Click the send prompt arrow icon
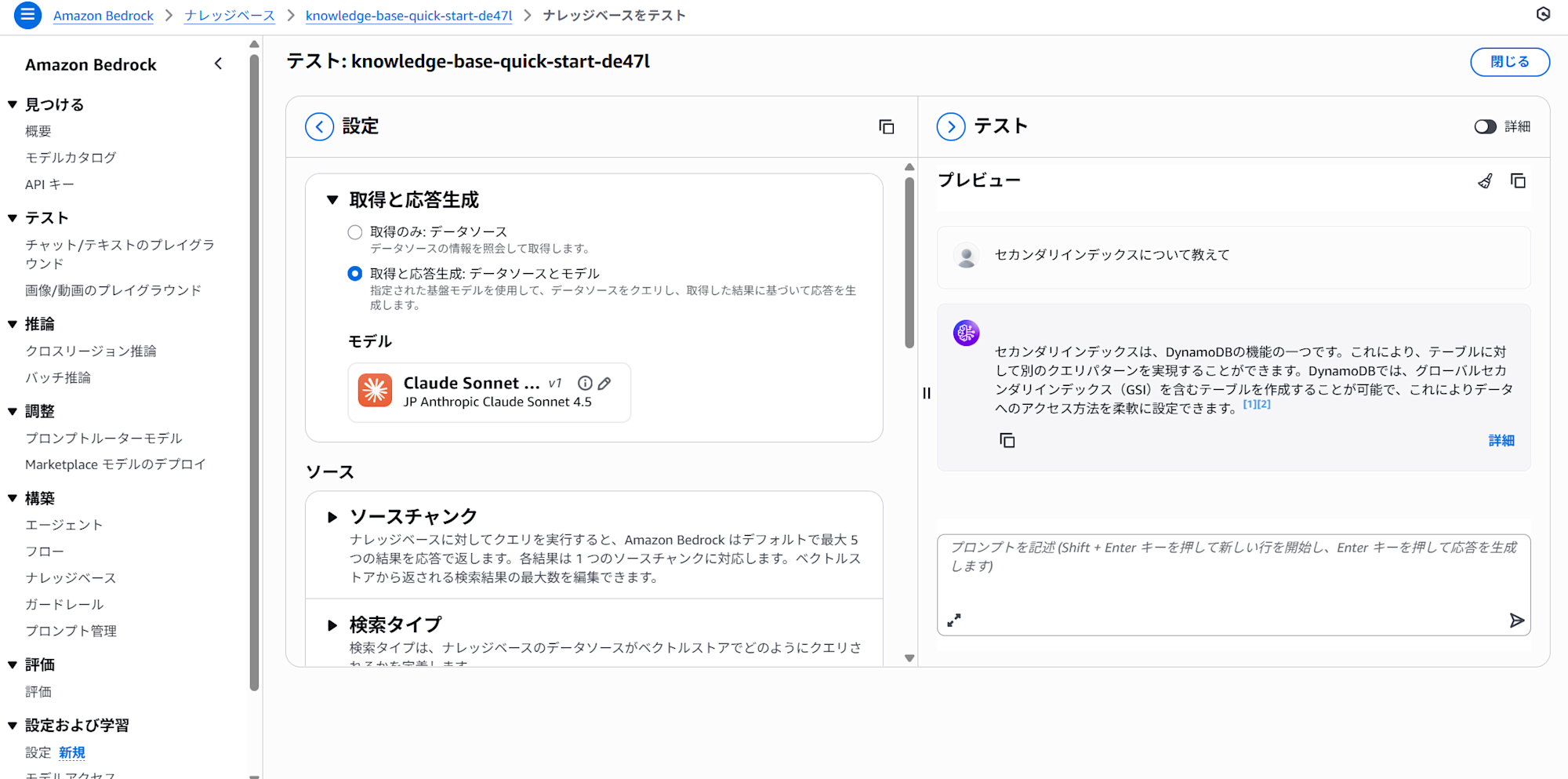 click(x=1516, y=621)
